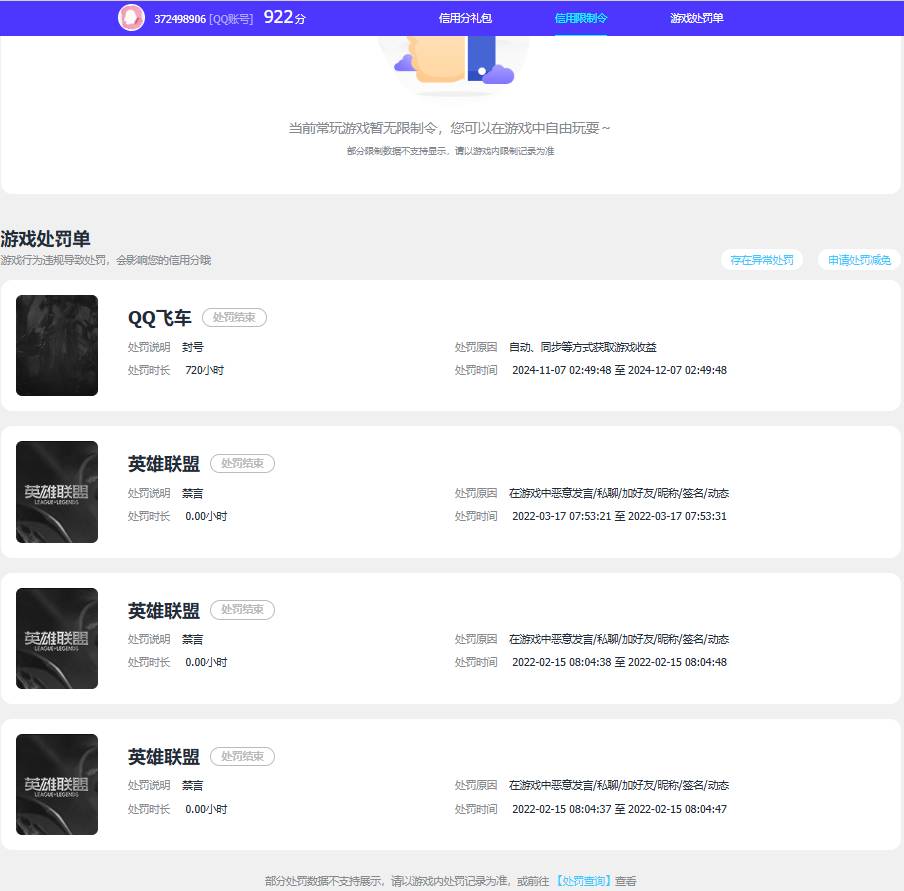Click the 922分 credit score

coord(284,18)
